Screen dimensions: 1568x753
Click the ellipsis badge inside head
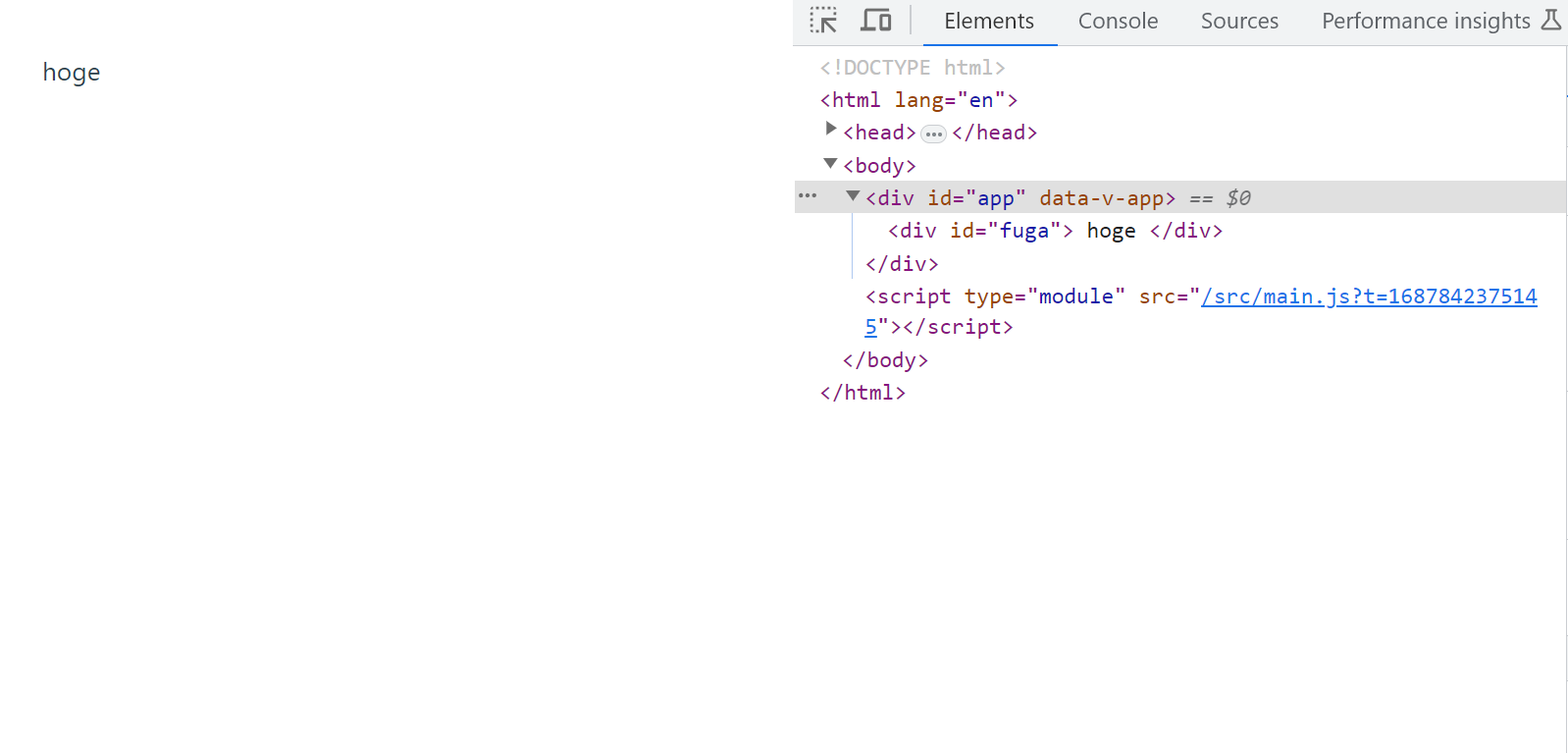point(933,134)
